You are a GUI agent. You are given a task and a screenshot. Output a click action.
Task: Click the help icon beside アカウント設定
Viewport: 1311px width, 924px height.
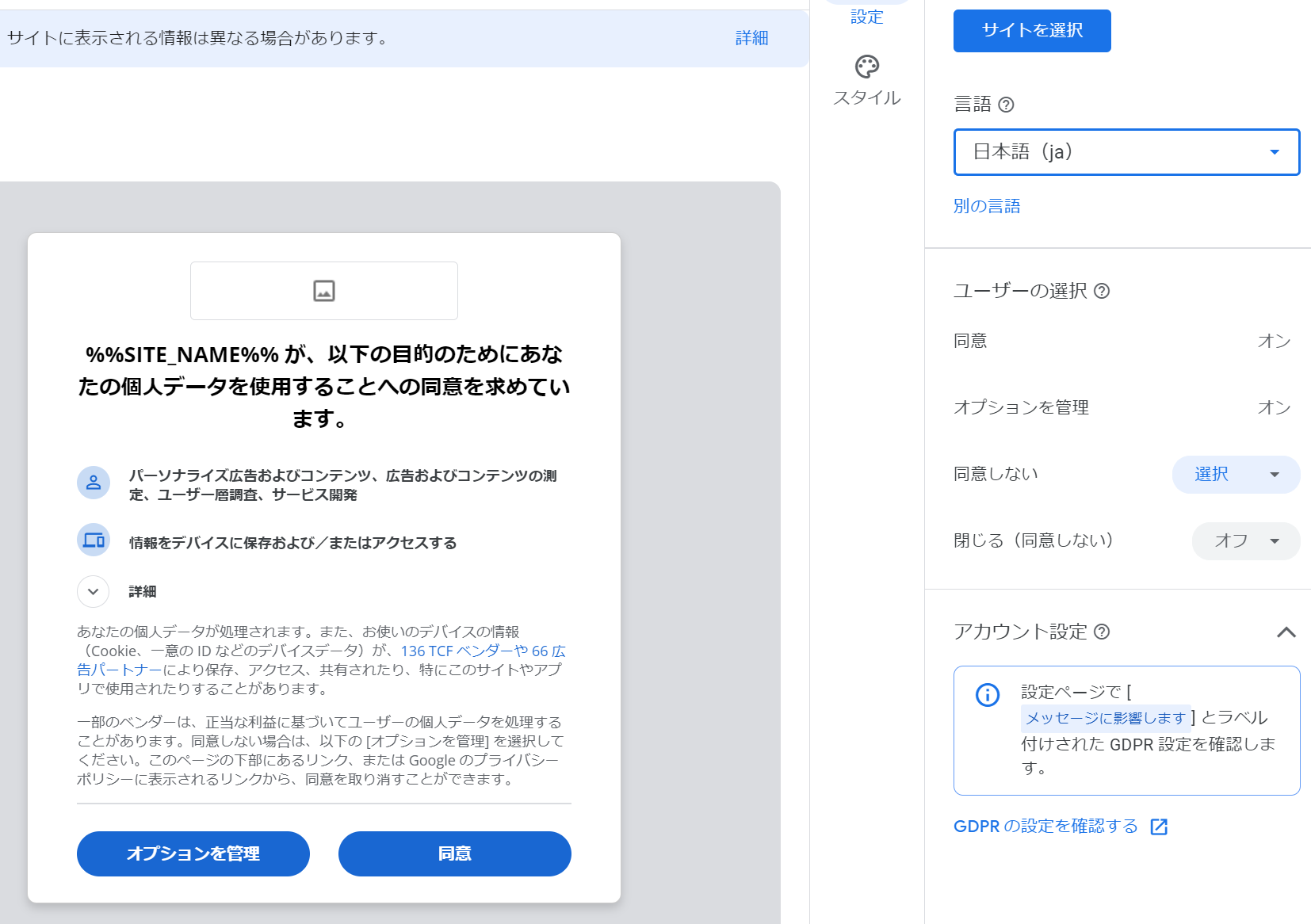pyautogui.click(x=1102, y=632)
